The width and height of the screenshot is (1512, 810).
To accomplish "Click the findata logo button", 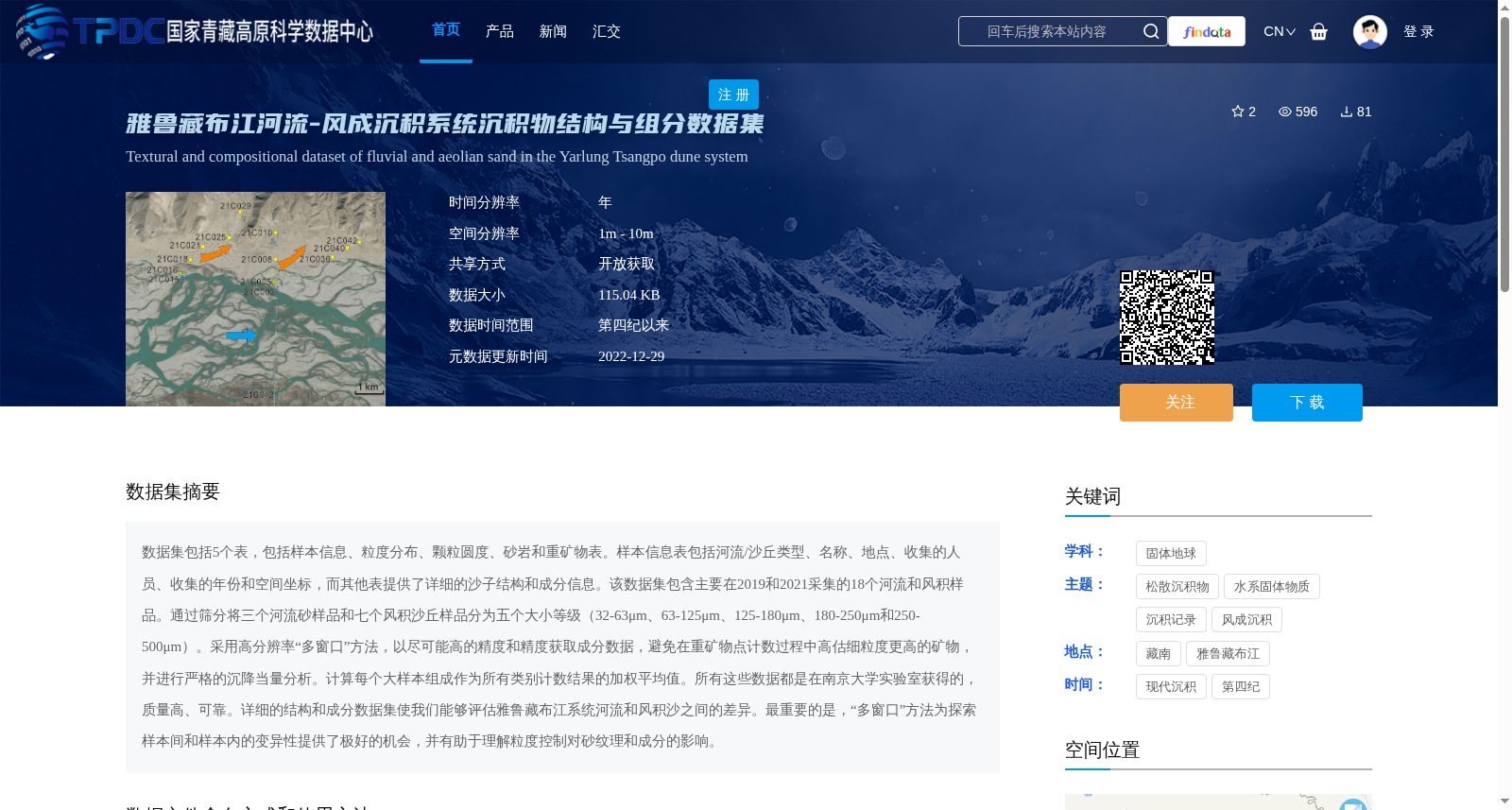I will (1207, 31).
